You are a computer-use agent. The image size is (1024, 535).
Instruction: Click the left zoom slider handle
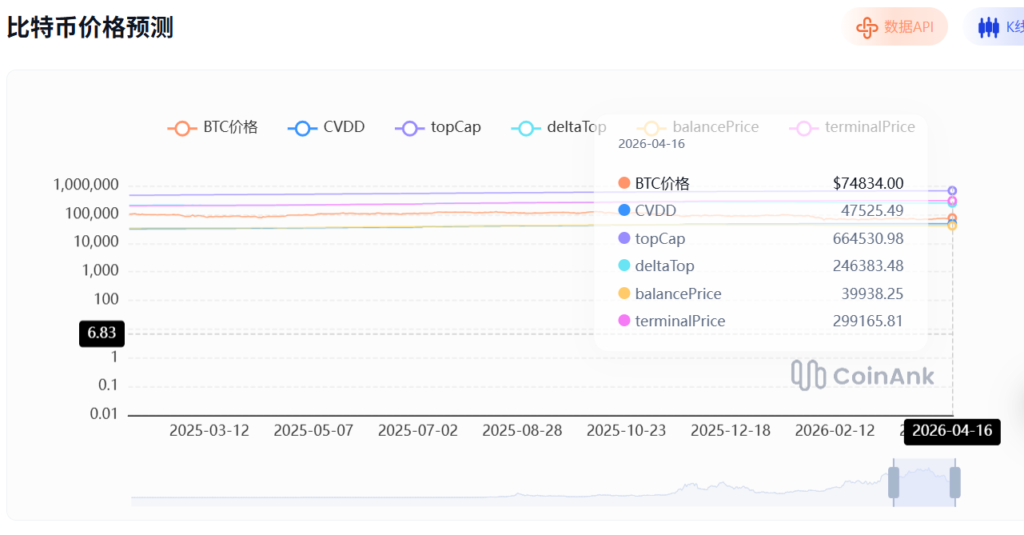click(x=893, y=482)
